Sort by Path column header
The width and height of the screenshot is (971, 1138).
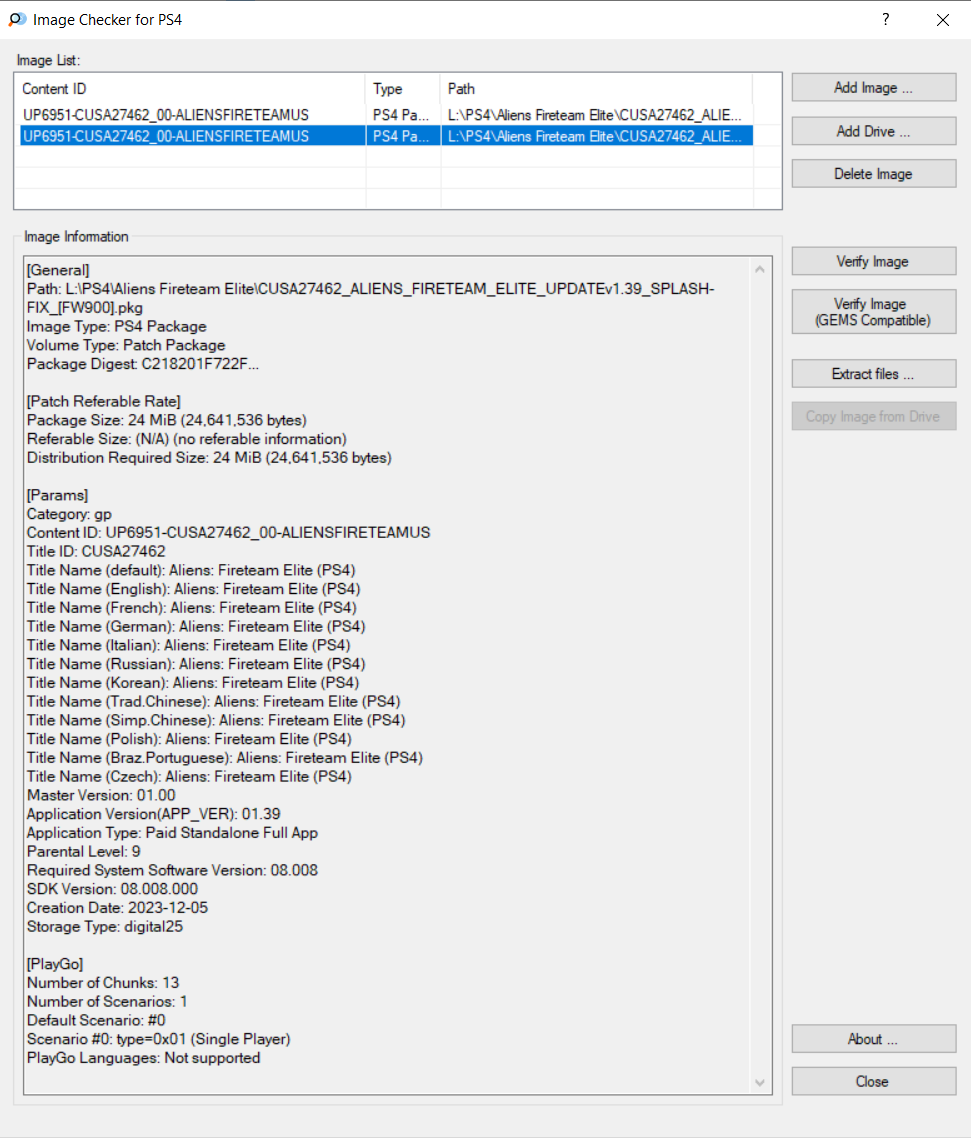(x=597, y=89)
